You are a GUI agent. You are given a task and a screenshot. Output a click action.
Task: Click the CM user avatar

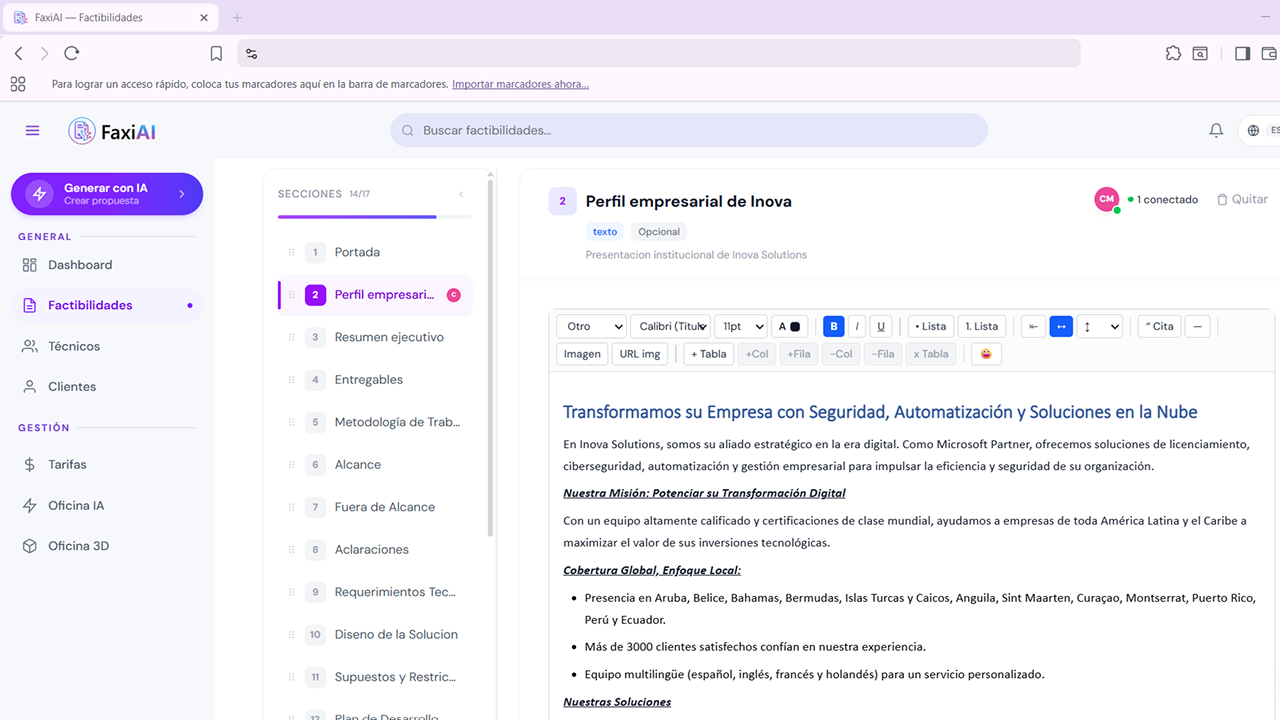point(1107,199)
